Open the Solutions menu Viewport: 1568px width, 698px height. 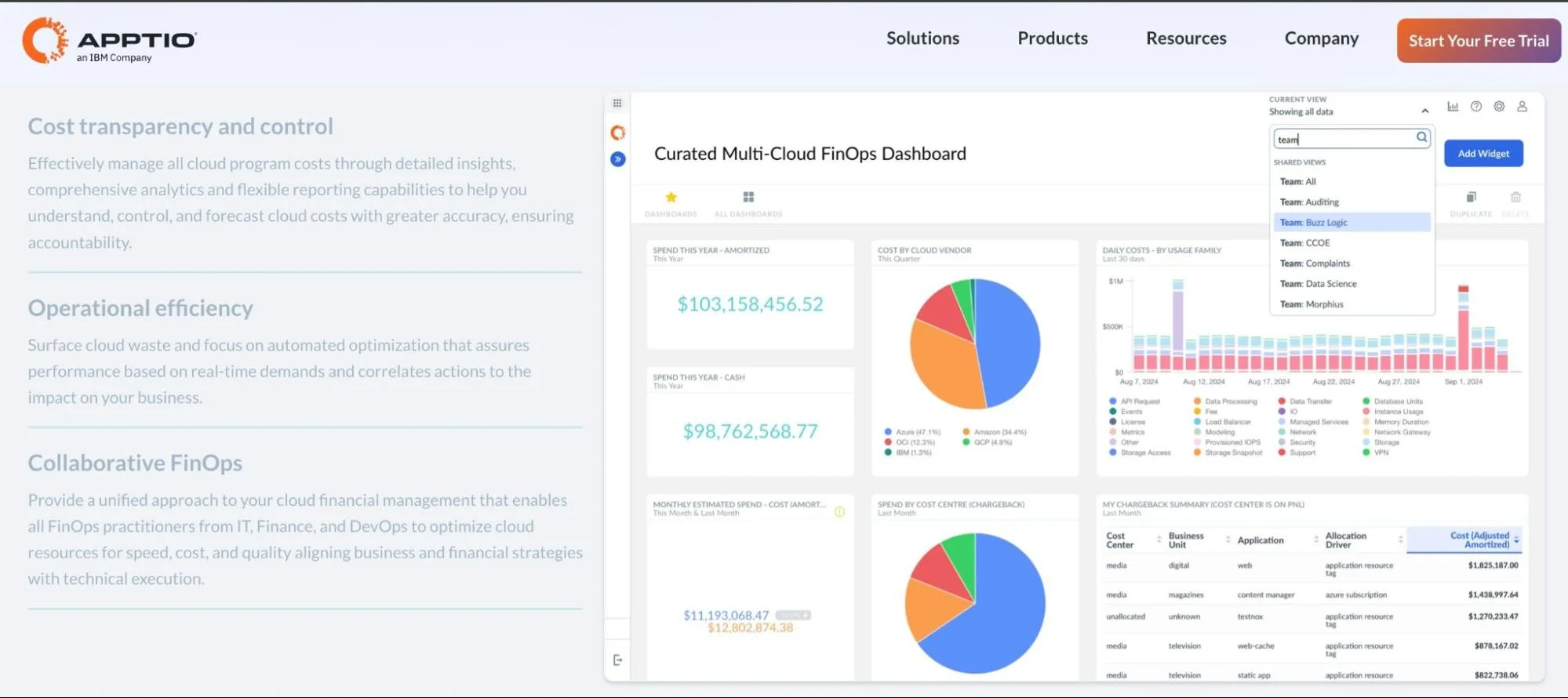922,38
